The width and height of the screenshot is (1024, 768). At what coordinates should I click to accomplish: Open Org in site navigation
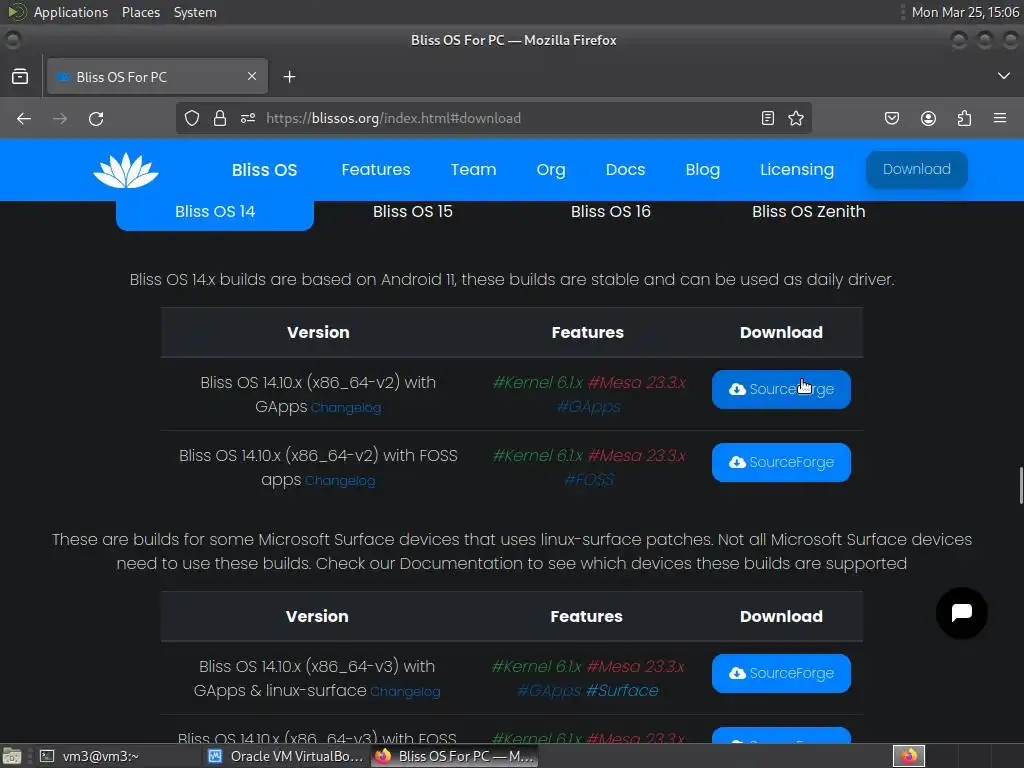point(551,170)
